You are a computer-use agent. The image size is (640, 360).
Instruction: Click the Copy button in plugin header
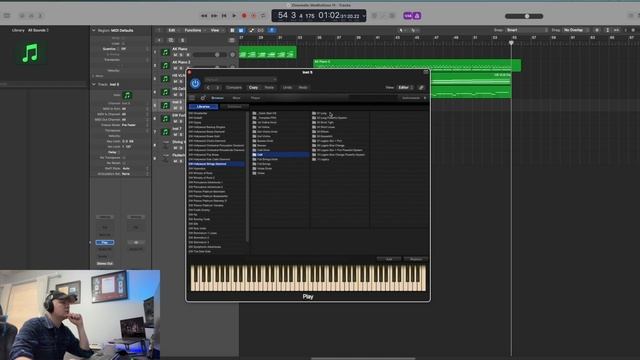pos(253,87)
